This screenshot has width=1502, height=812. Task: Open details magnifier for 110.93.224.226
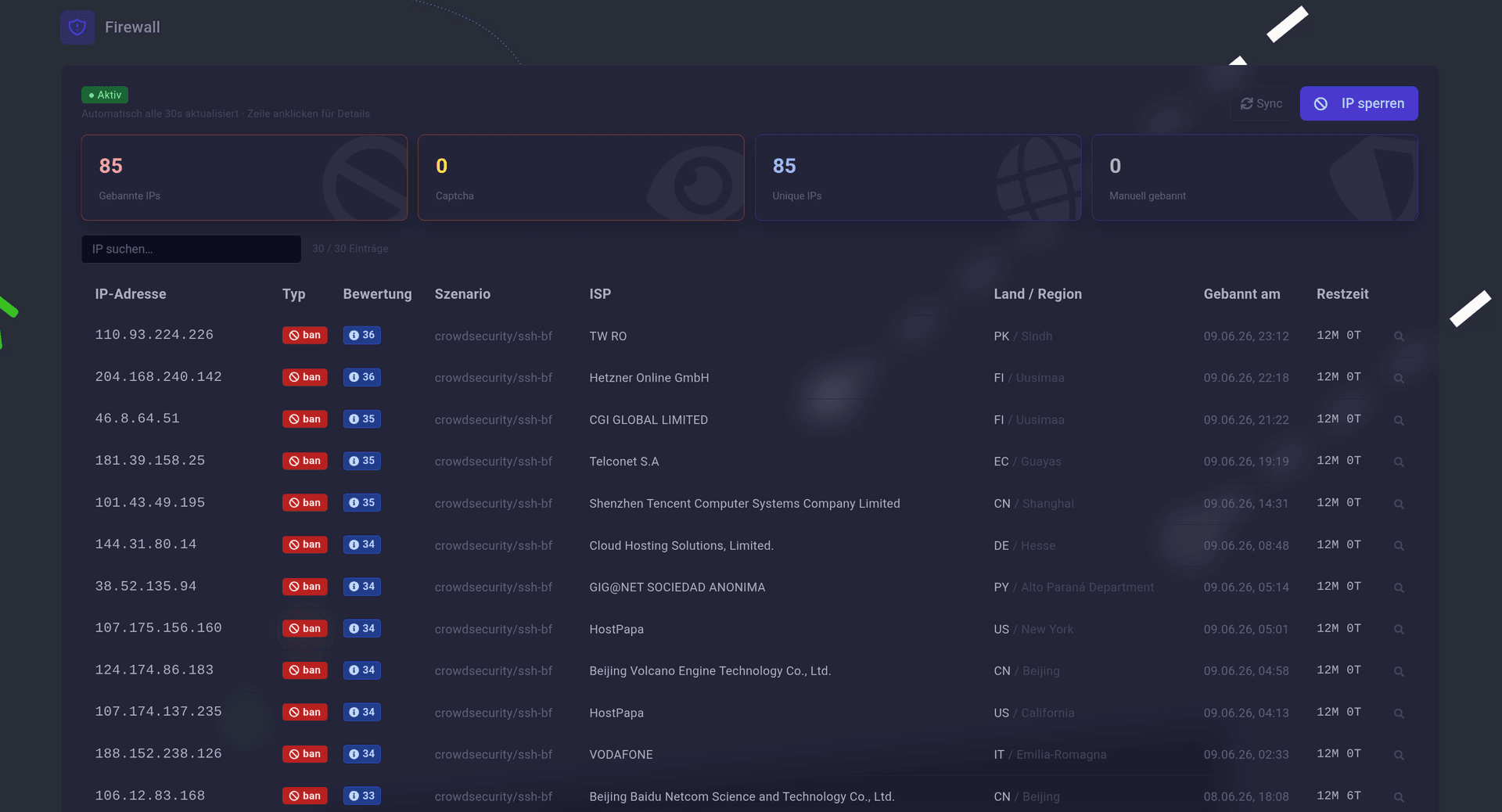(x=1399, y=336)
